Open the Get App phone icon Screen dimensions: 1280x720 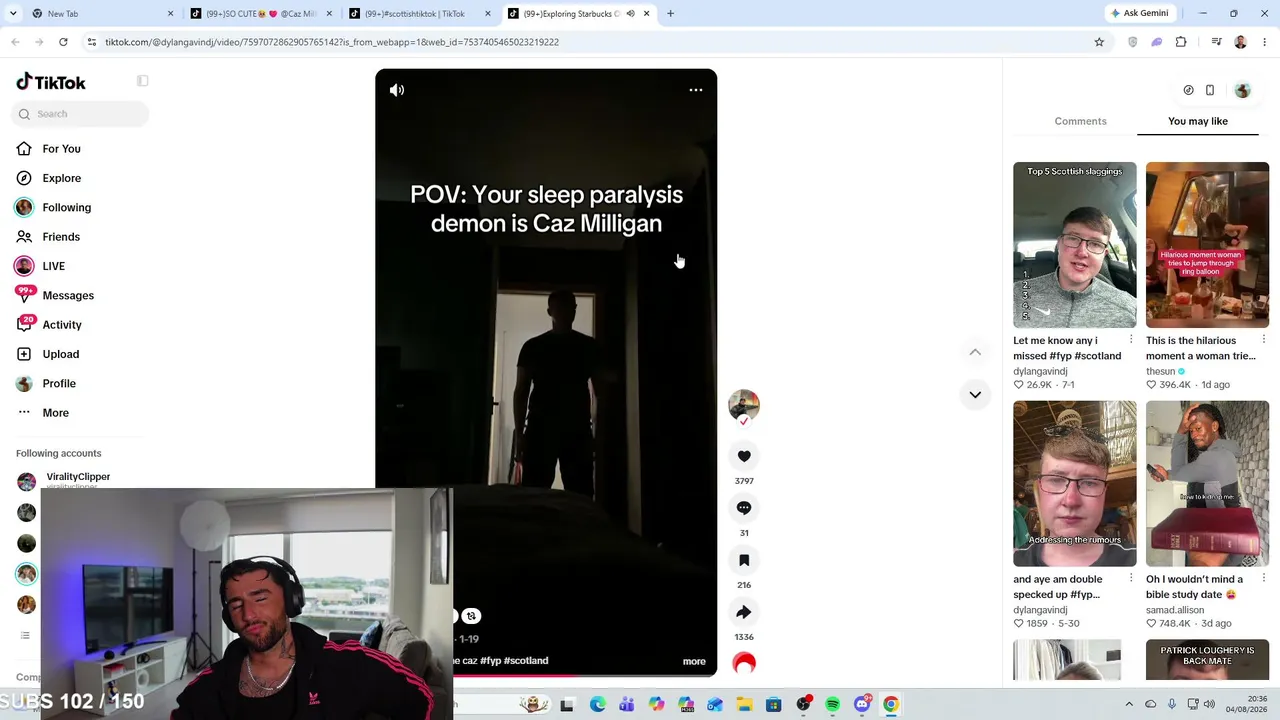pyautogui.click(x=1210, y=90)
